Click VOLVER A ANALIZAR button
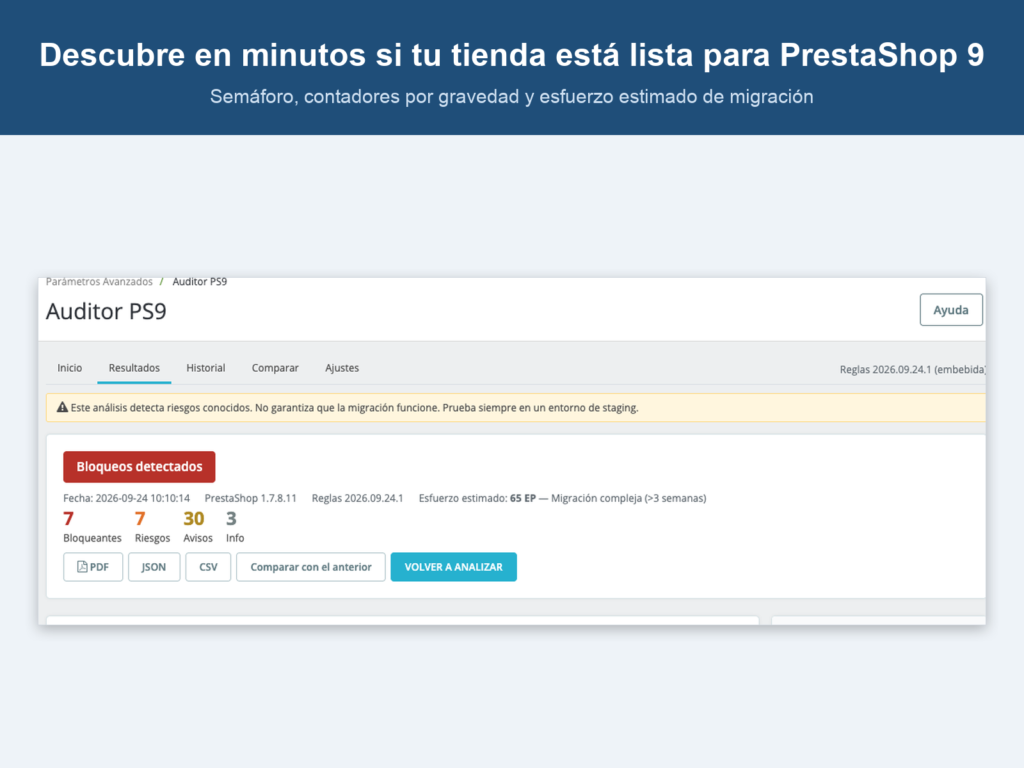 454,567
